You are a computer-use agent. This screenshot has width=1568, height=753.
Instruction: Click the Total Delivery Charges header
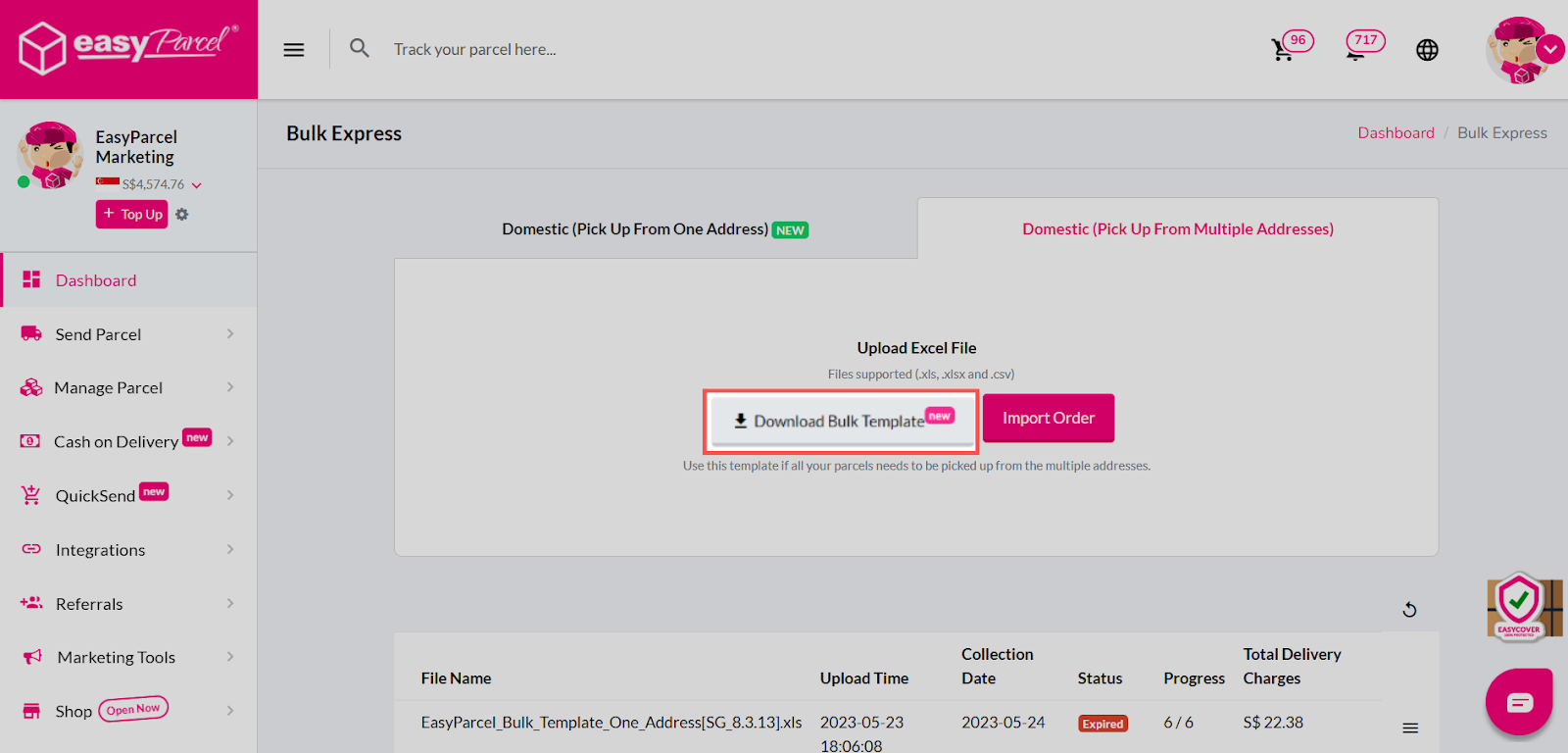[1292, 666]
